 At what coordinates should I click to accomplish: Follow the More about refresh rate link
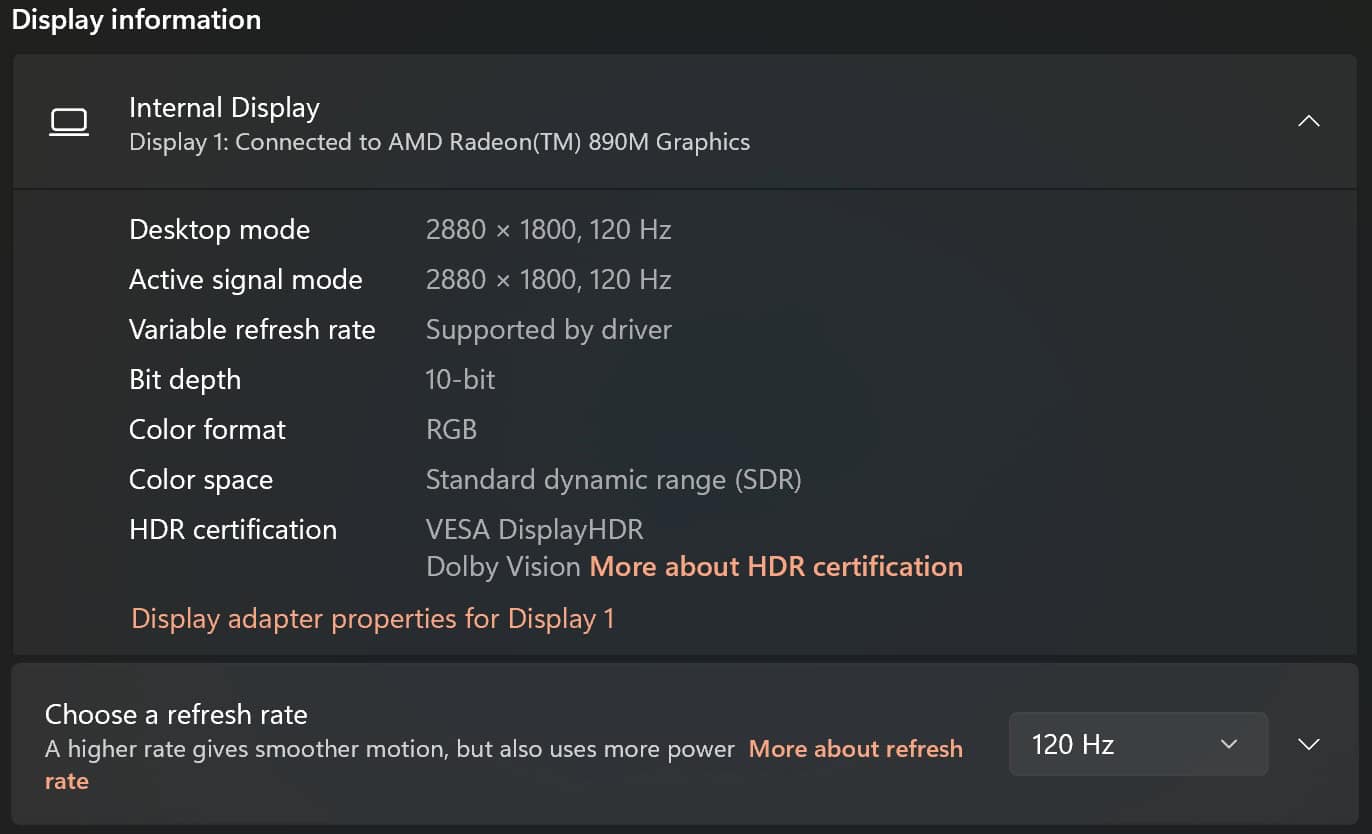click(504, 765)
